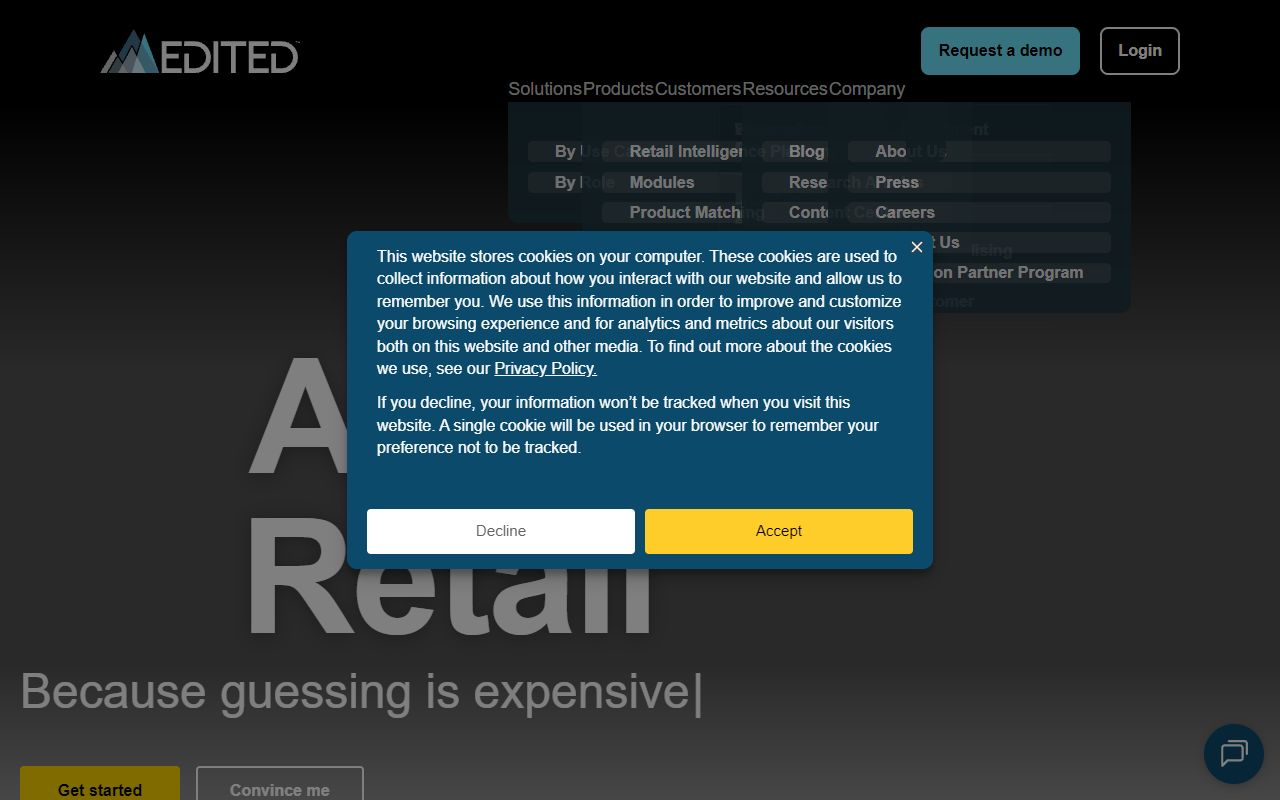Open the Customers menu

point(698,89)
